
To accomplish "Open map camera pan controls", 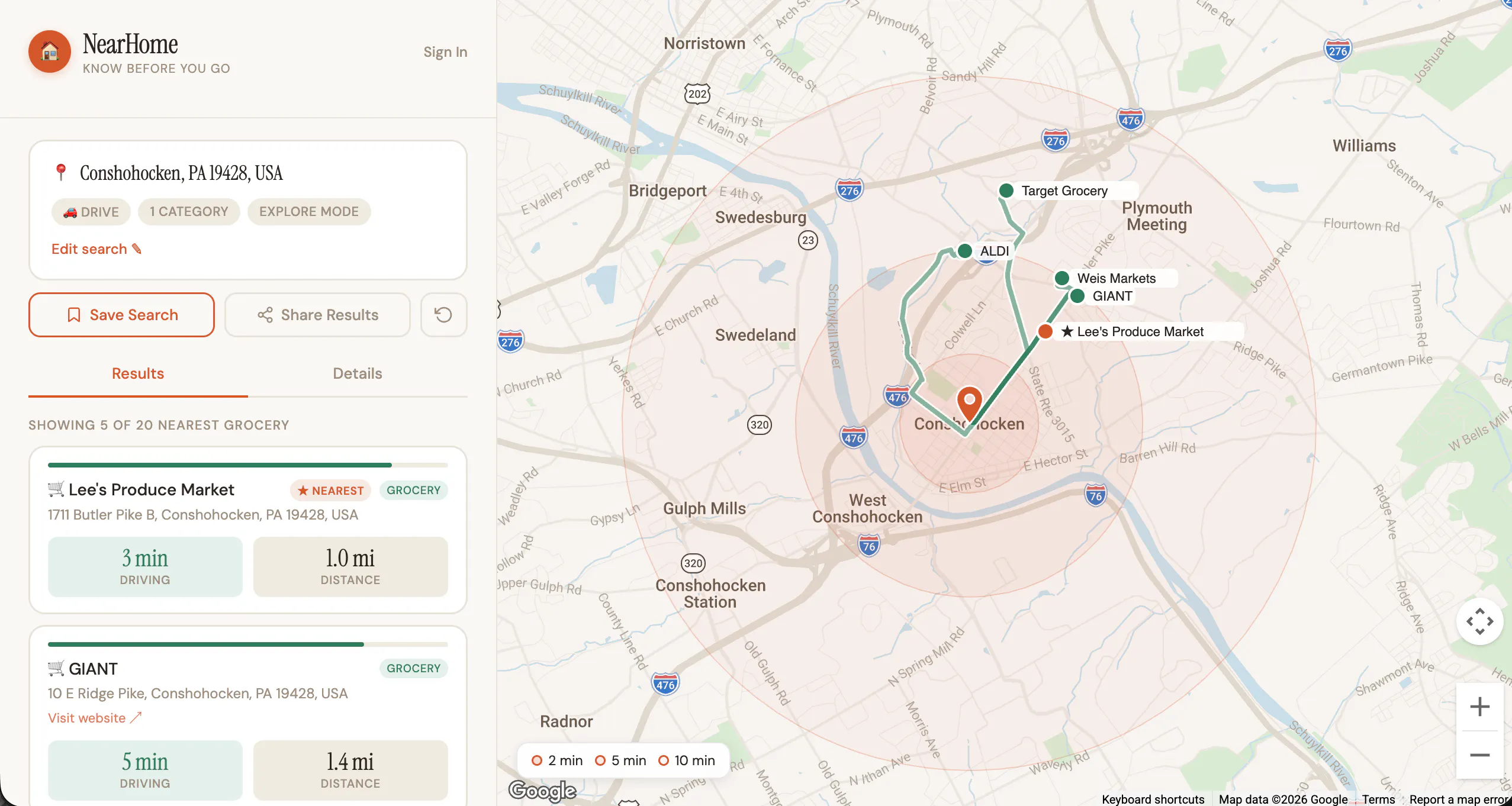I will pyautogui.click(x=1479, y=621).
